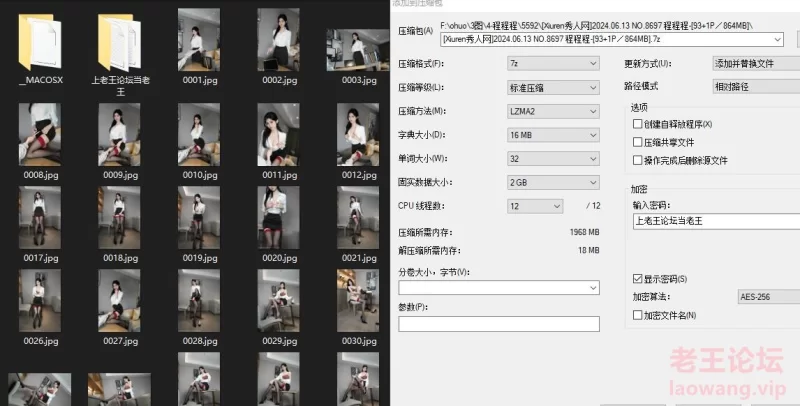Open the CPU 线程数 dropdown showing 12

pos(535,206)
